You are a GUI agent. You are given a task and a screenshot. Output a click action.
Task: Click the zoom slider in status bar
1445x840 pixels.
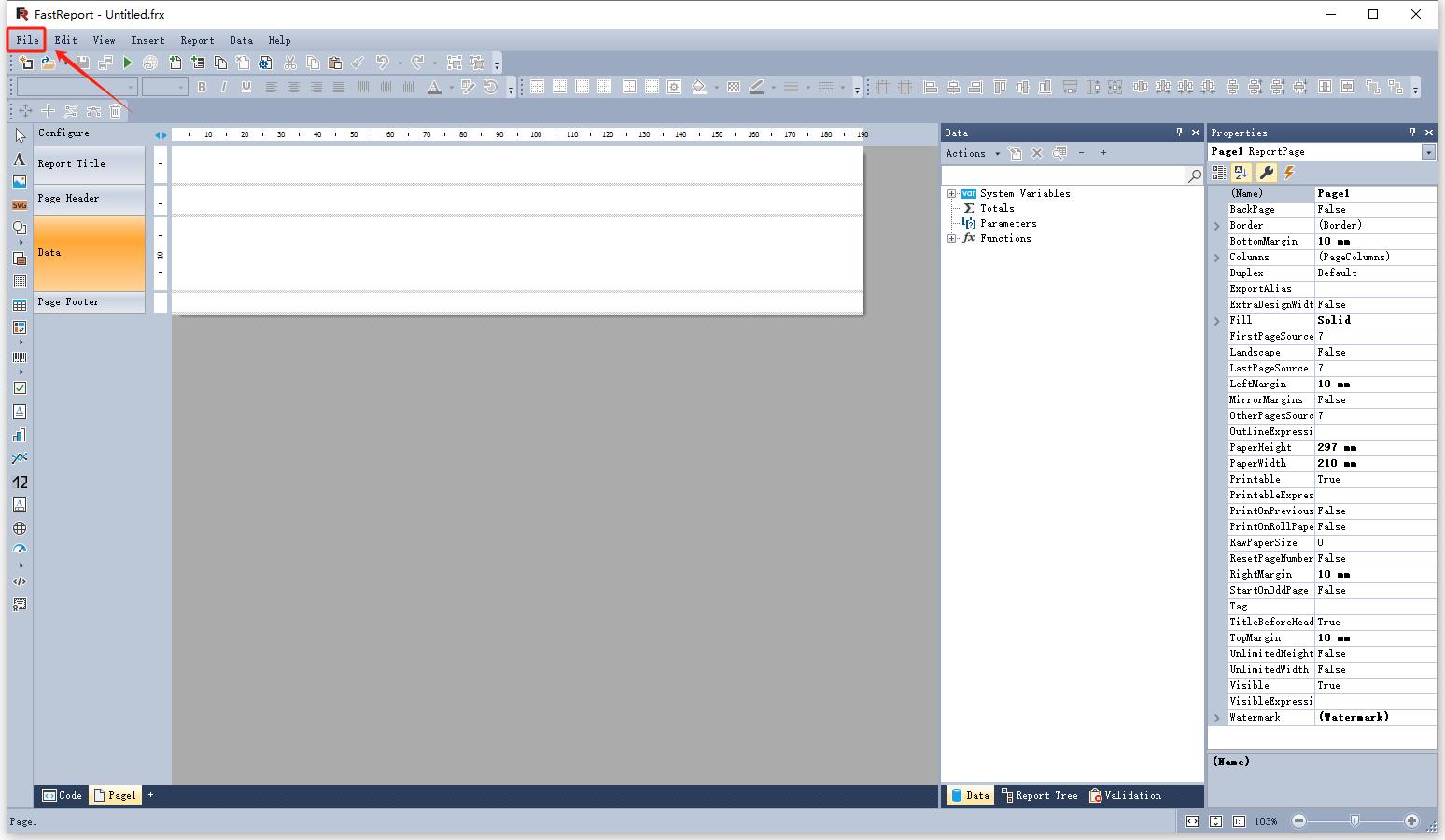[1354, 820]
